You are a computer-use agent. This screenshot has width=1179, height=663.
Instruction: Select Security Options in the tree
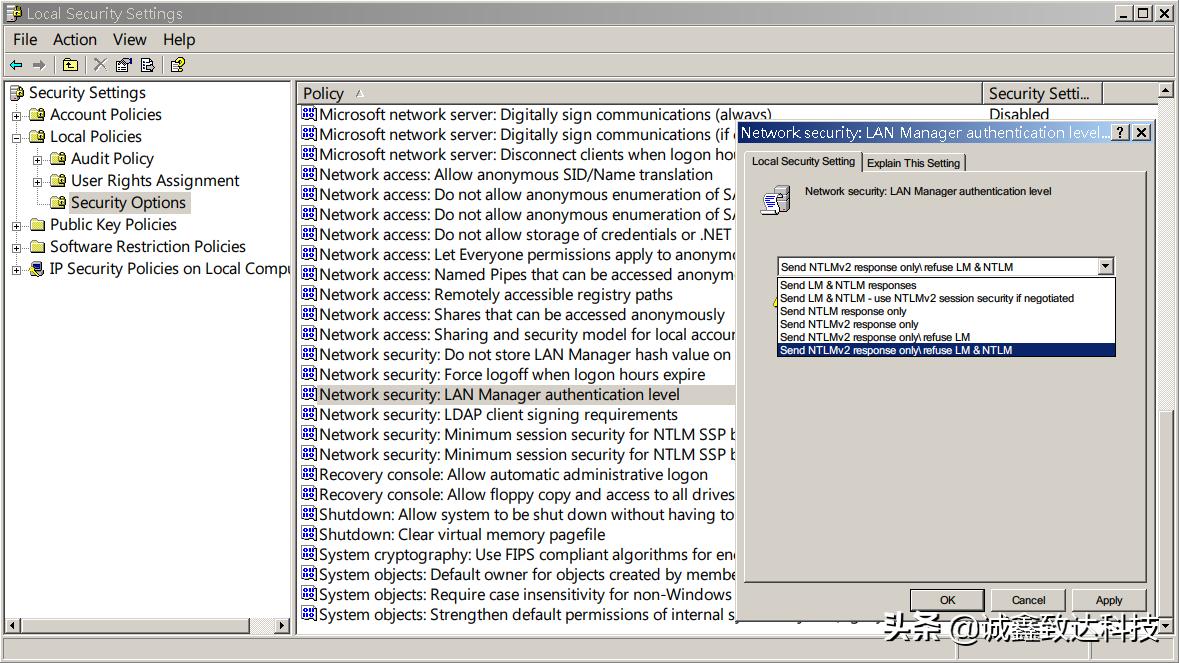click(x=128, y=203)
